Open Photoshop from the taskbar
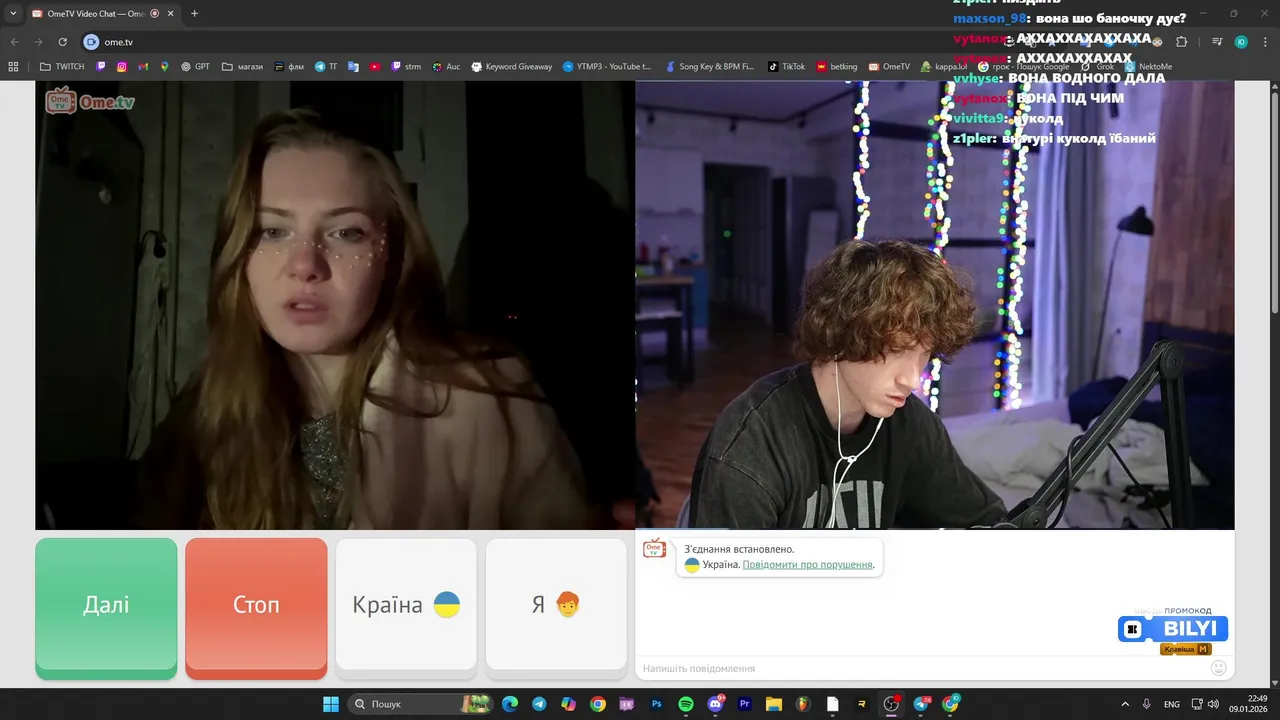This screenshot has width=1280, height=720. click(657, 704)
